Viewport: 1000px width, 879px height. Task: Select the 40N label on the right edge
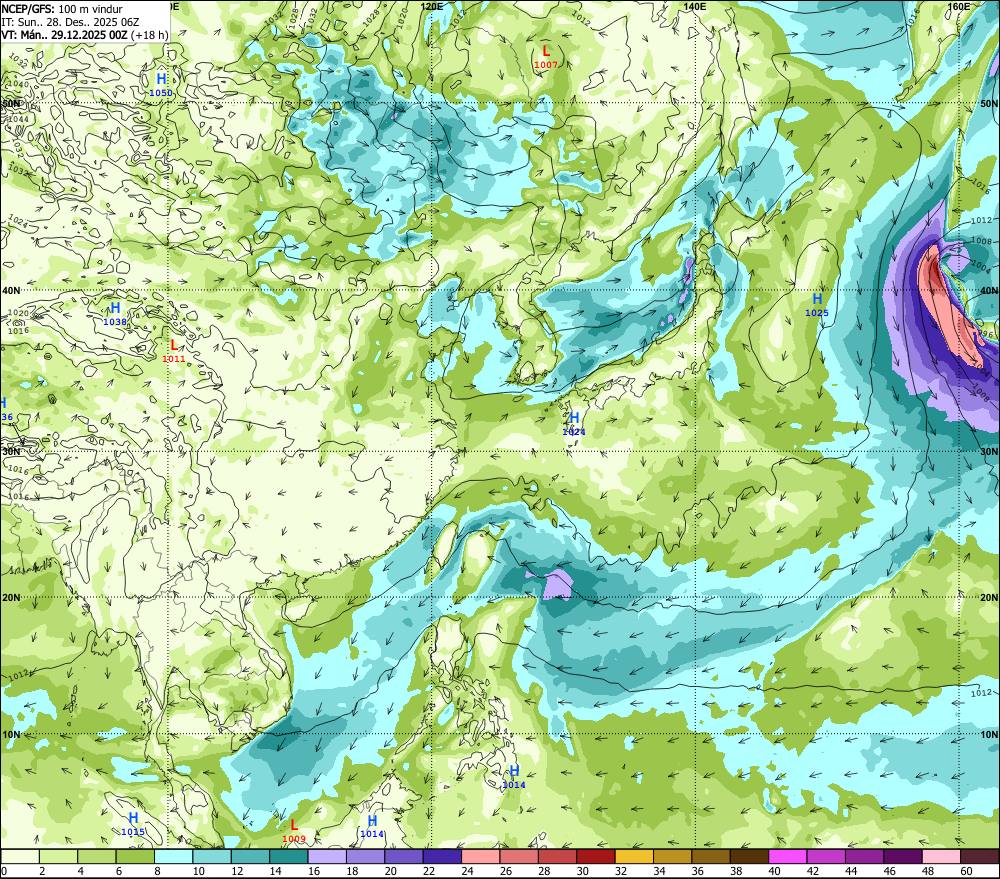pyautogui.click(x=989, y=290)
